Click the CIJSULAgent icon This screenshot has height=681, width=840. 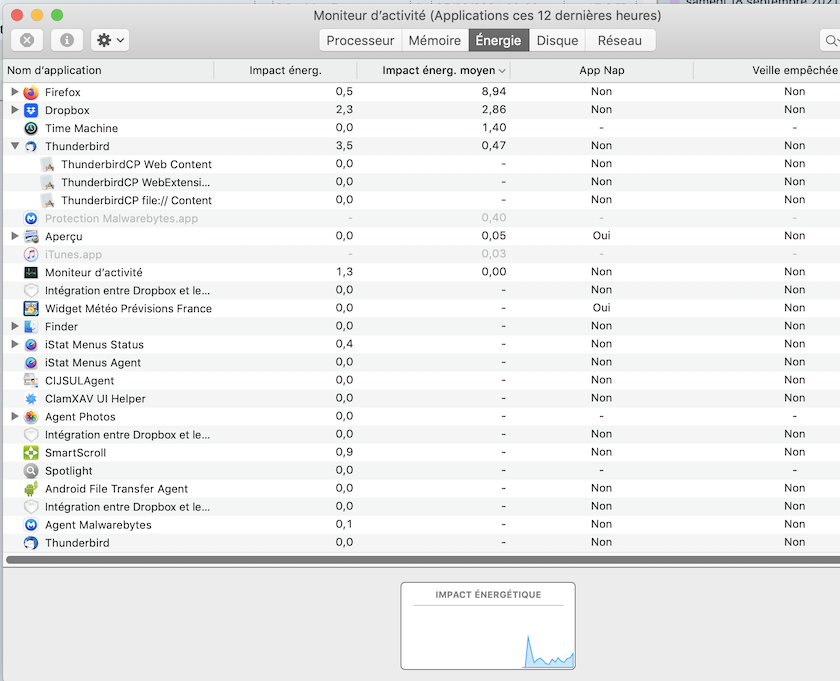31,380
